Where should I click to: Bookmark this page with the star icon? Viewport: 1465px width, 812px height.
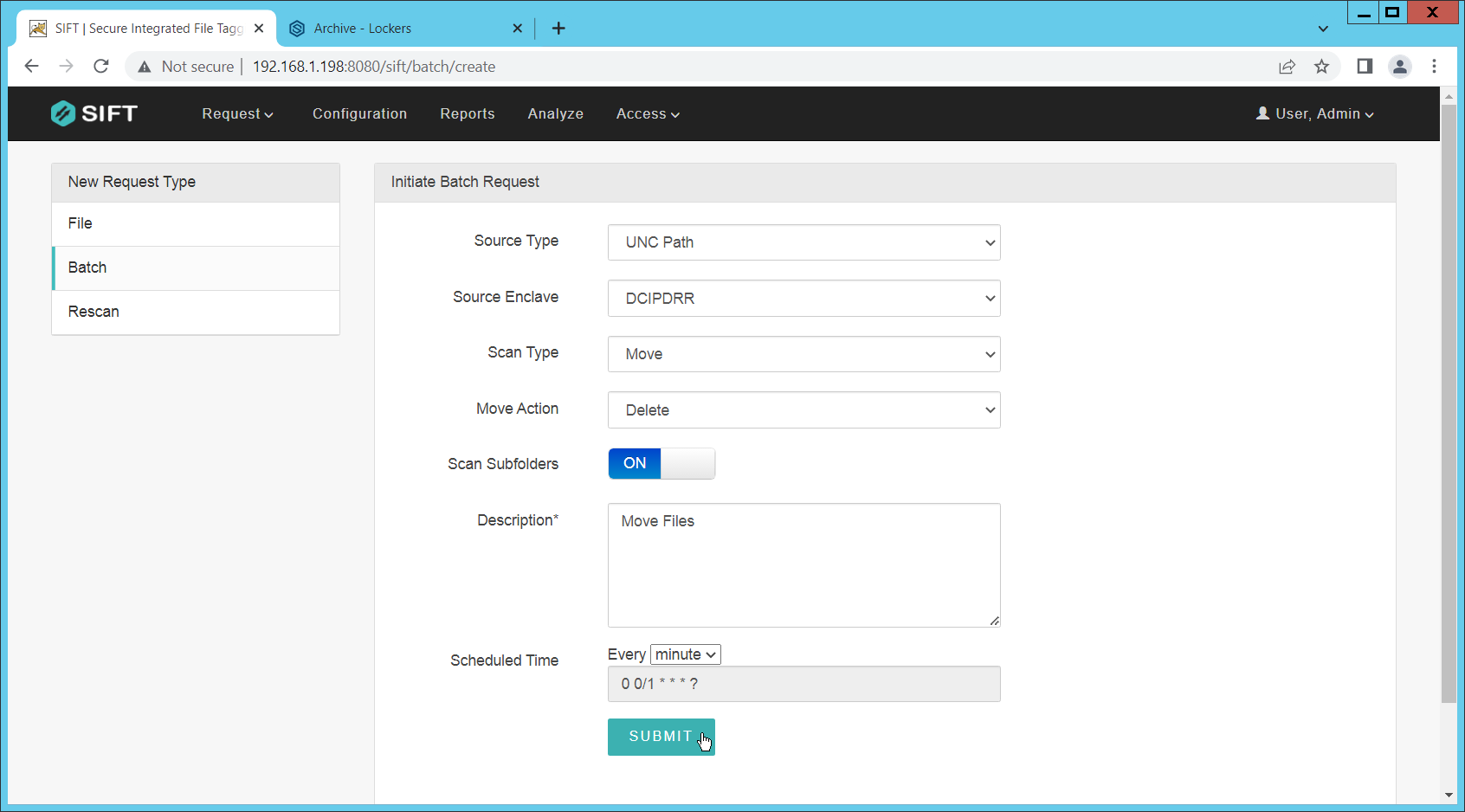click(x=1321, y=67)
